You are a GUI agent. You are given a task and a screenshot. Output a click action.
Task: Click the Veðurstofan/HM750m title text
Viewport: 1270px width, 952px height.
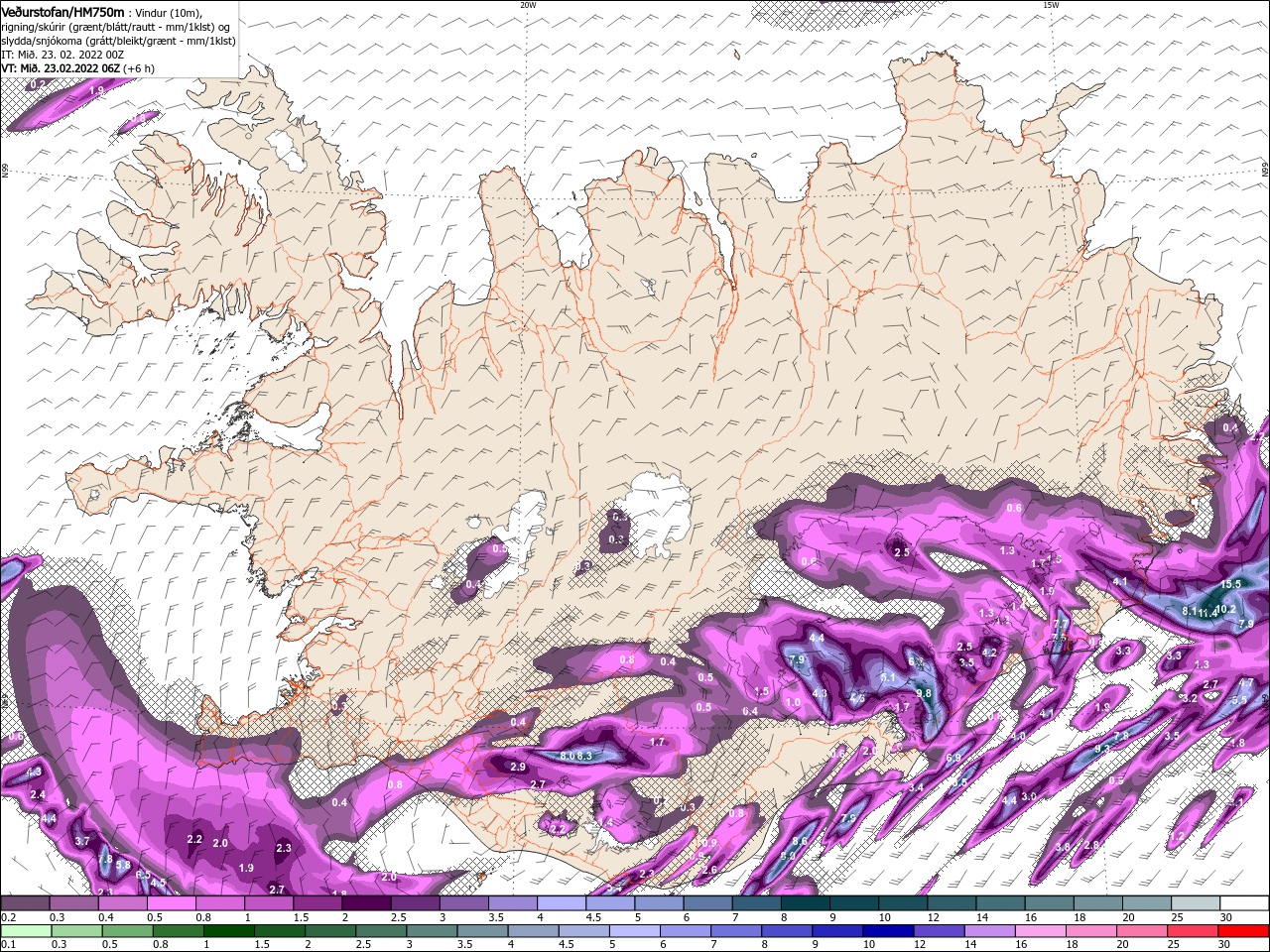63,12
